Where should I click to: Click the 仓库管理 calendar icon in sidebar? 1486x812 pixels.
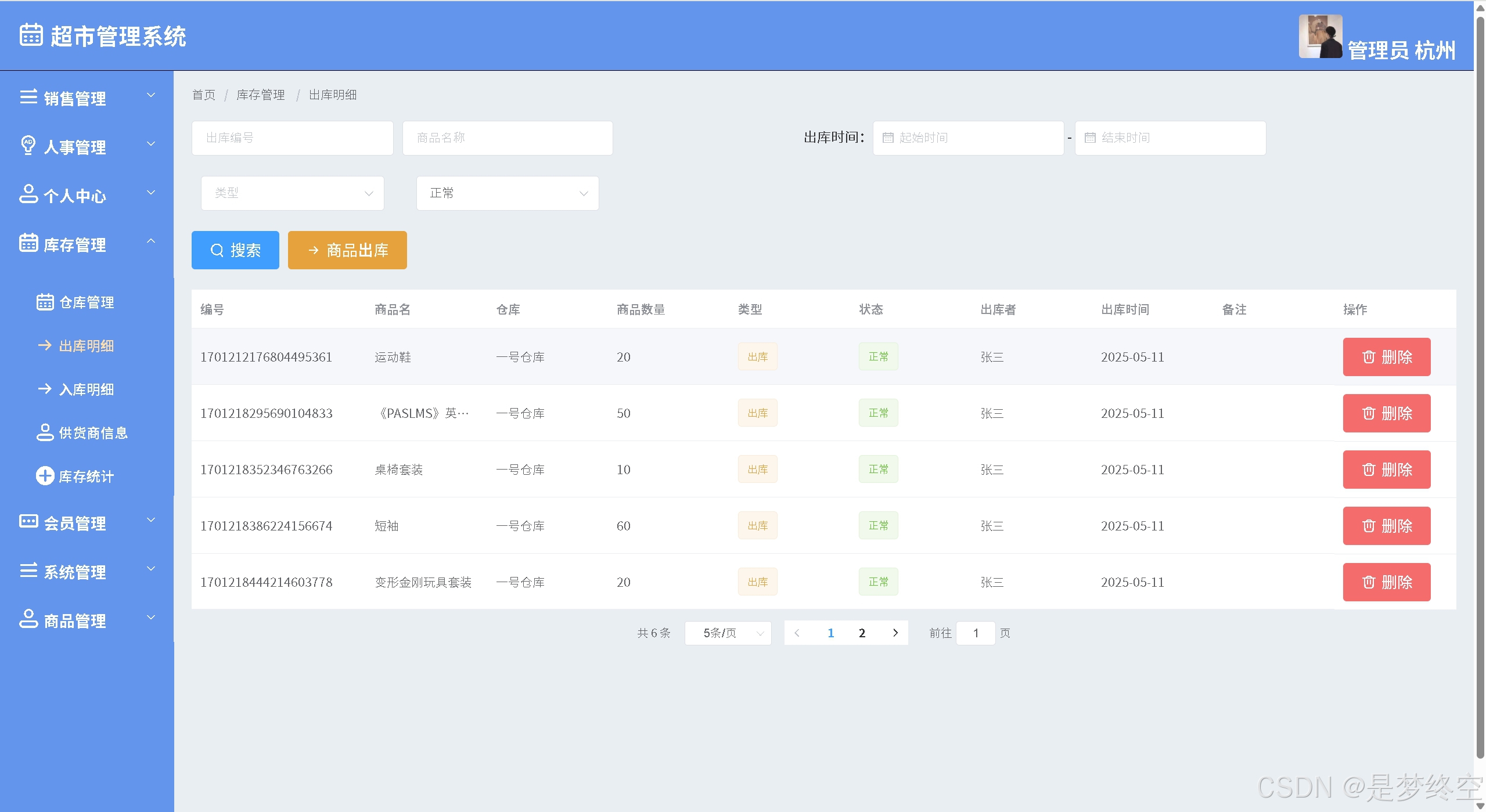point(45,302)
